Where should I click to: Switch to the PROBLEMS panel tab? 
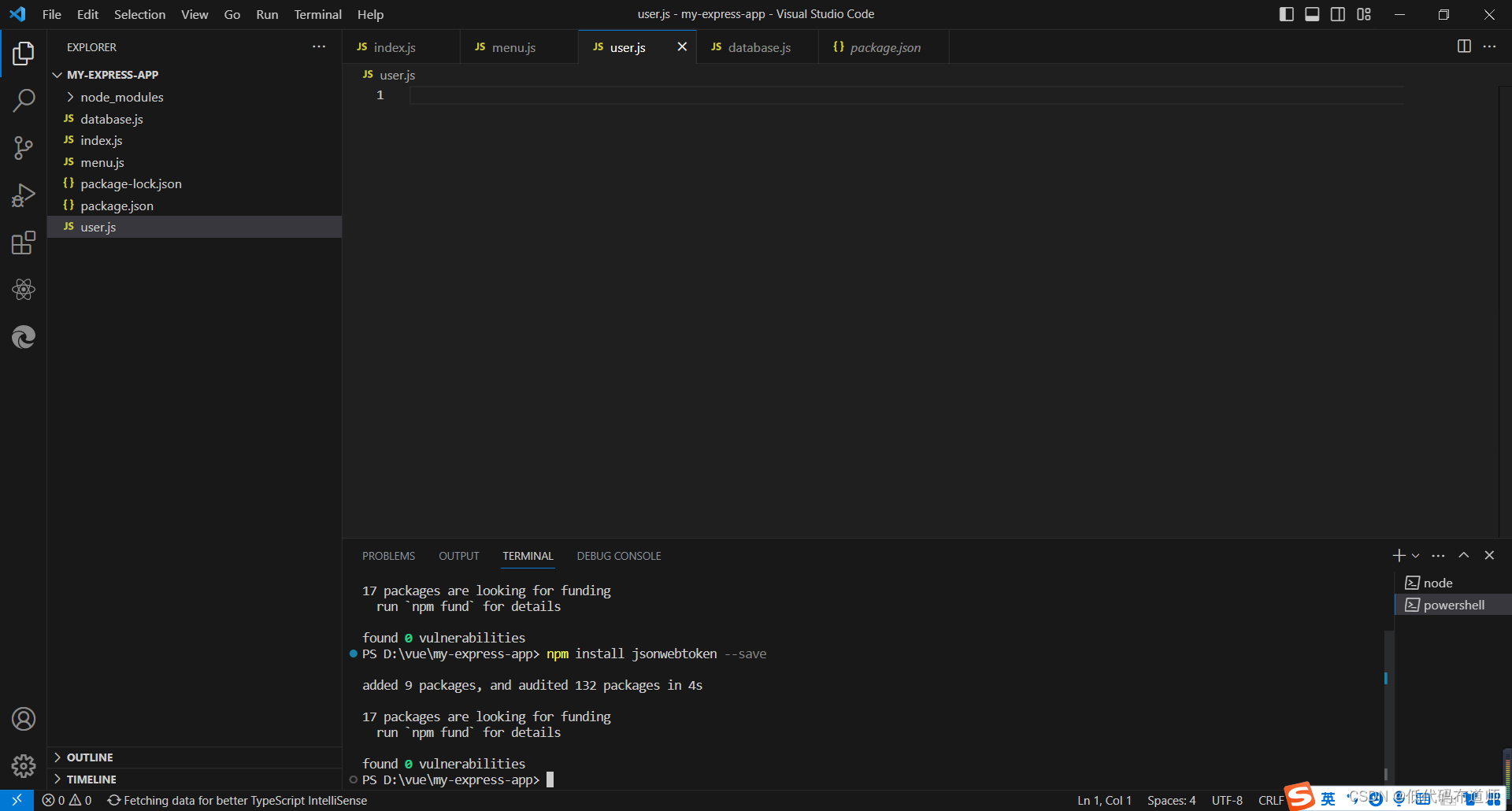pos(388,555)
